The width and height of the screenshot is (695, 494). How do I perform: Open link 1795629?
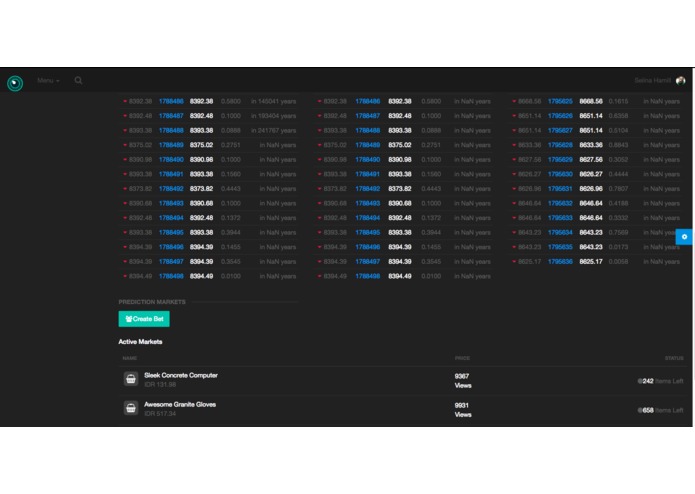click(560, 159)
